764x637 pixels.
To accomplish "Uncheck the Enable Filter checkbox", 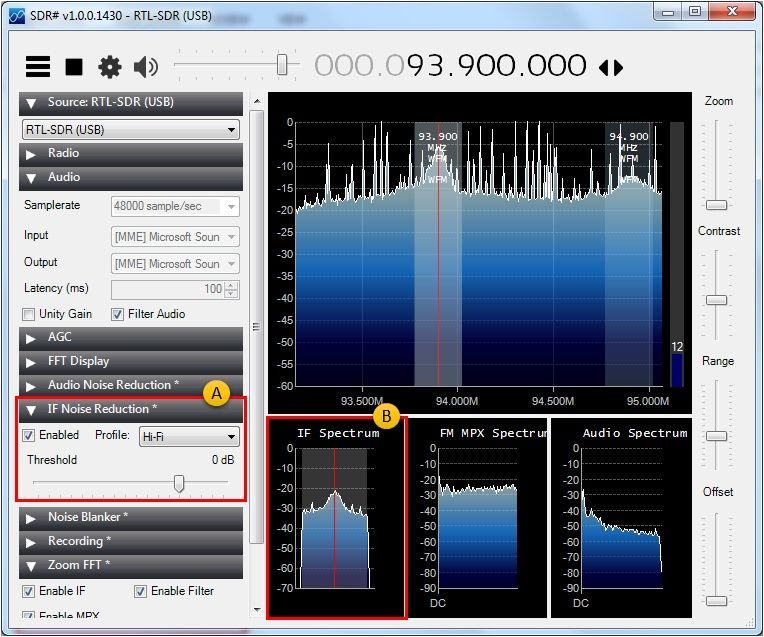I will click(140, 592).
